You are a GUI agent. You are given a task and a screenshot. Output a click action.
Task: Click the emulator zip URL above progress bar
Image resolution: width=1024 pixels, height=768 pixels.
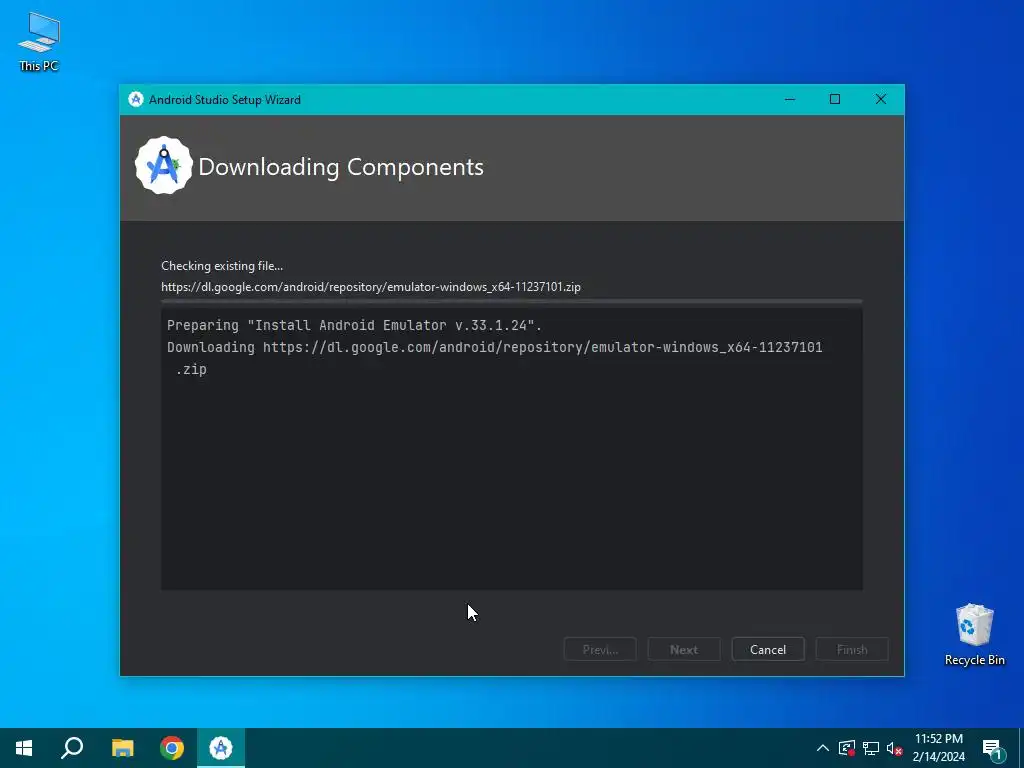pyautogui.click(x=371, y=287)
